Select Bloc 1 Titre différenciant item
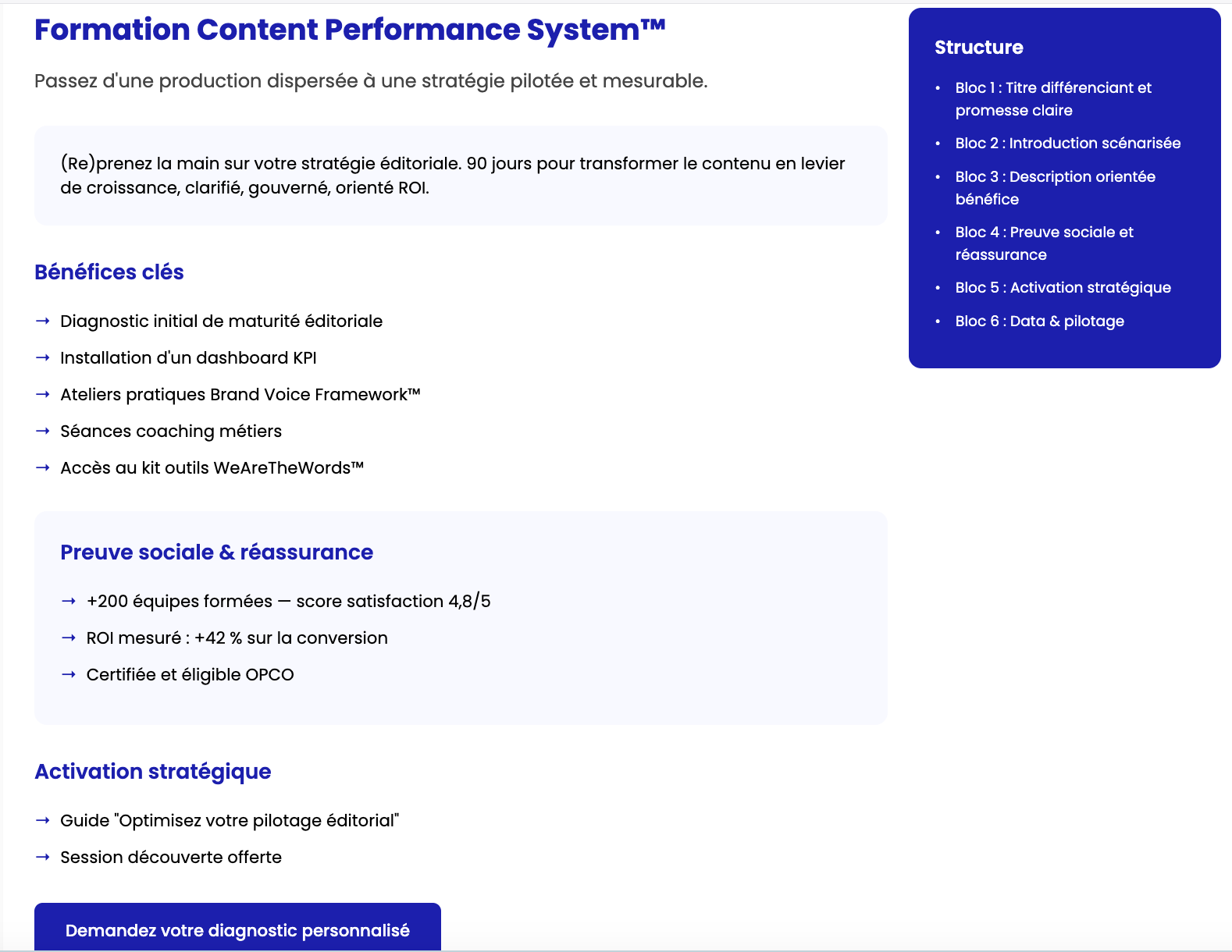Viewport: 1232px width, 952px height. tap(1052, 99)
